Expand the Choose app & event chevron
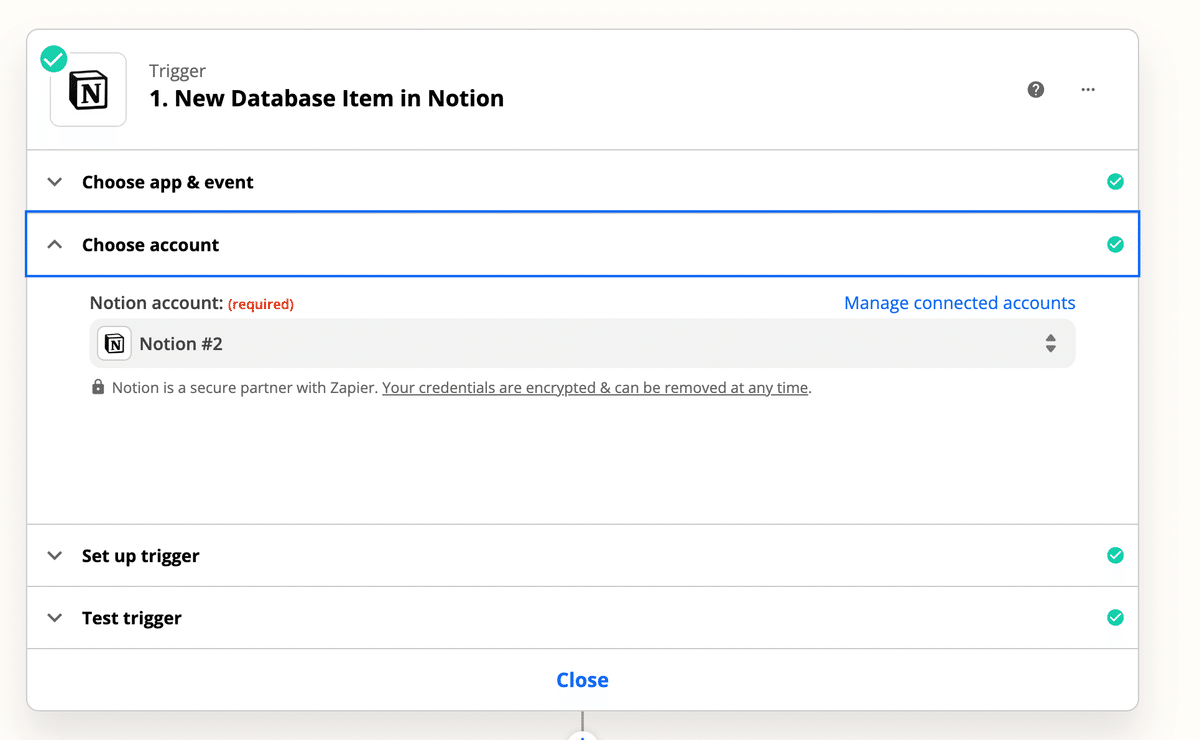 [55, 182]
